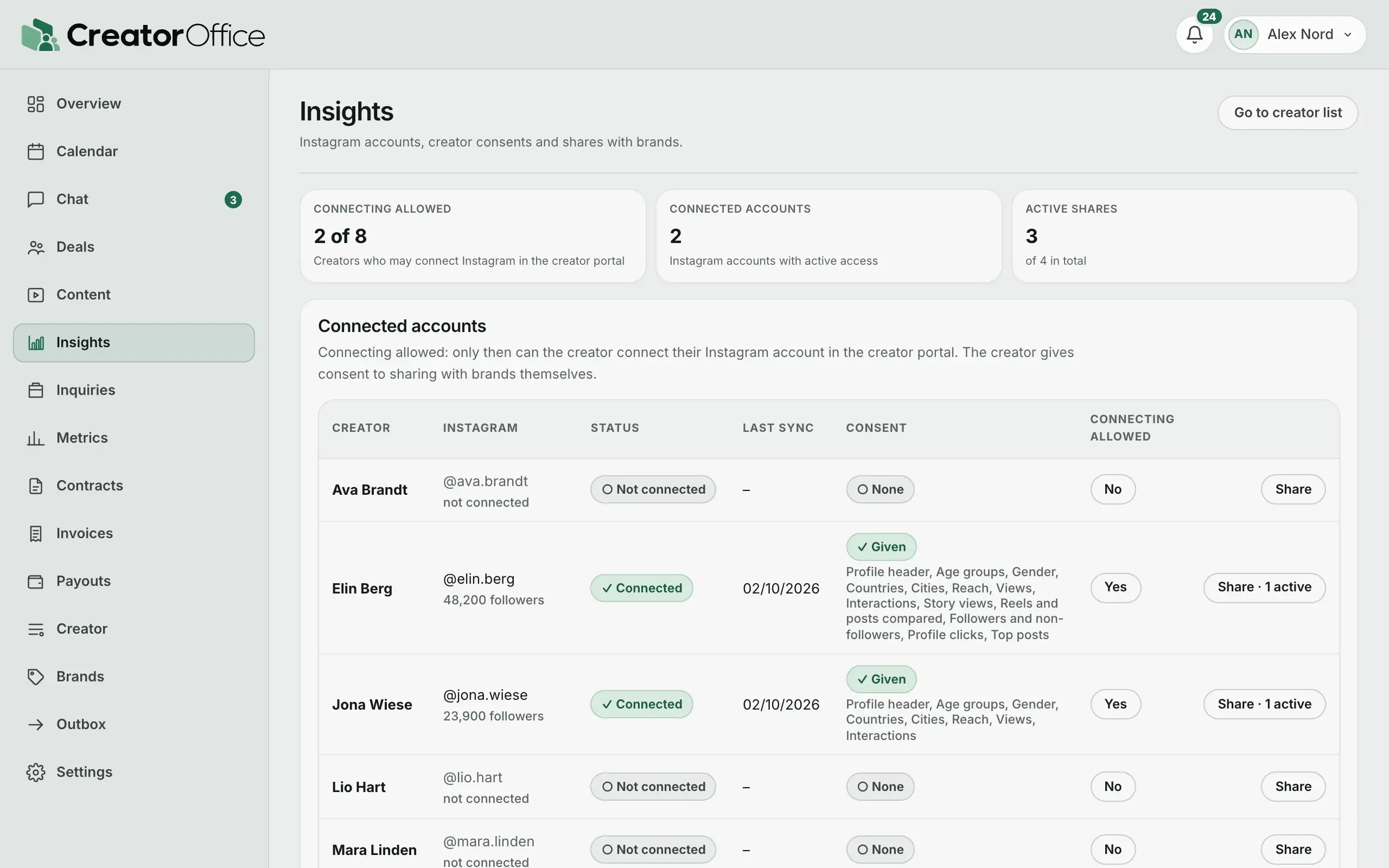Click the Invoices receipt icon
1389x868 pixels.
pos(36,533)
